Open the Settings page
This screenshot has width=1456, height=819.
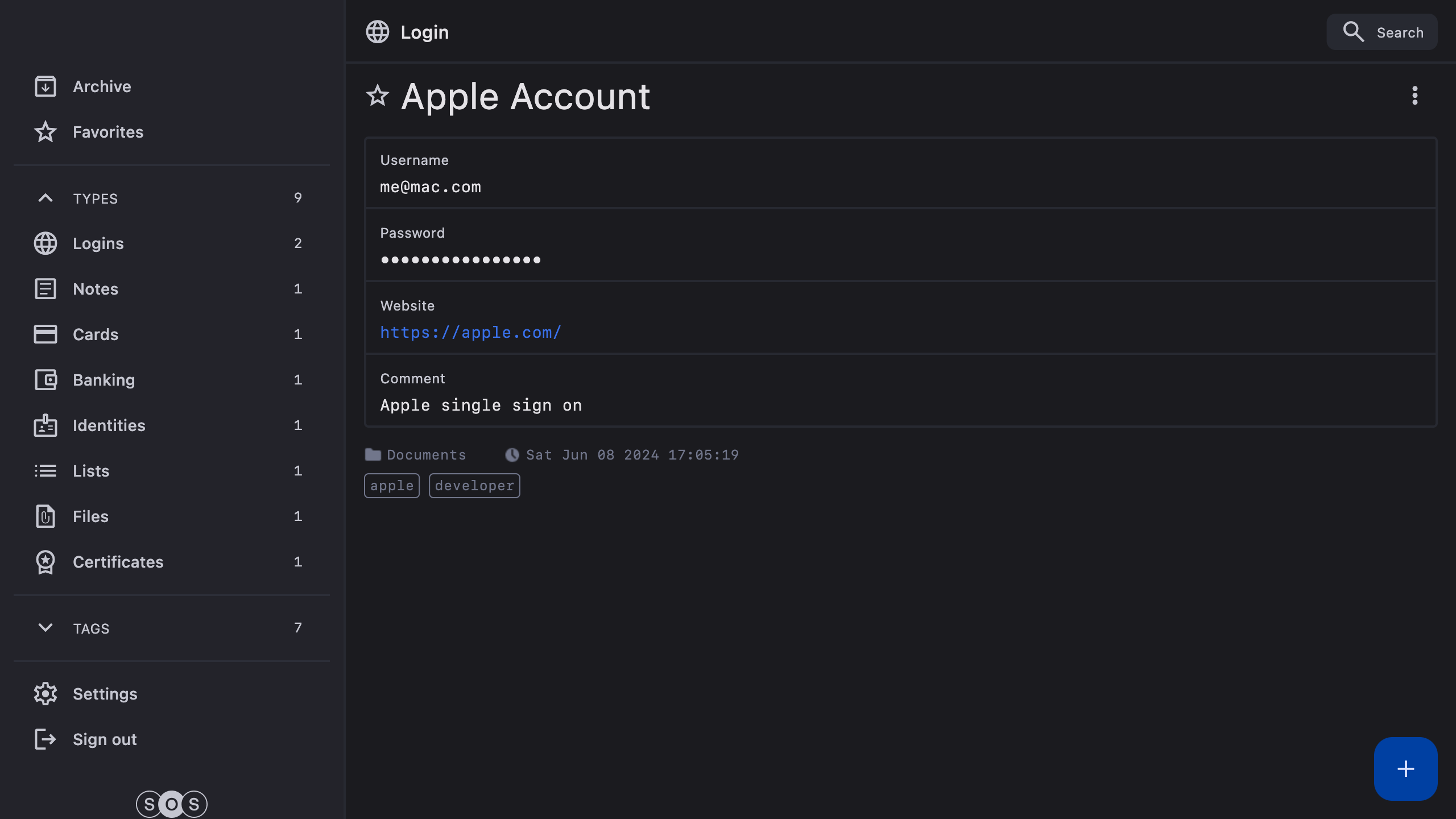coord(105,694)
